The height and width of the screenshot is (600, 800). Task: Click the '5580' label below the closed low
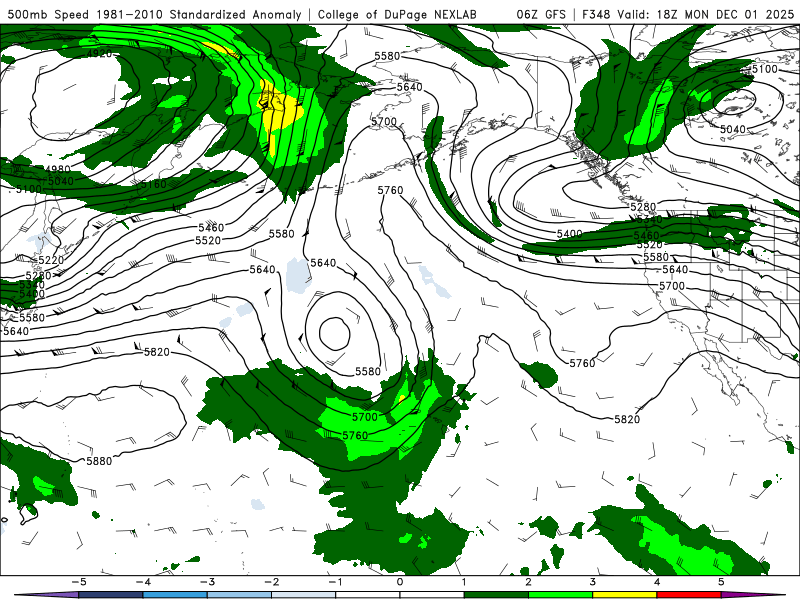pos(368,371)
